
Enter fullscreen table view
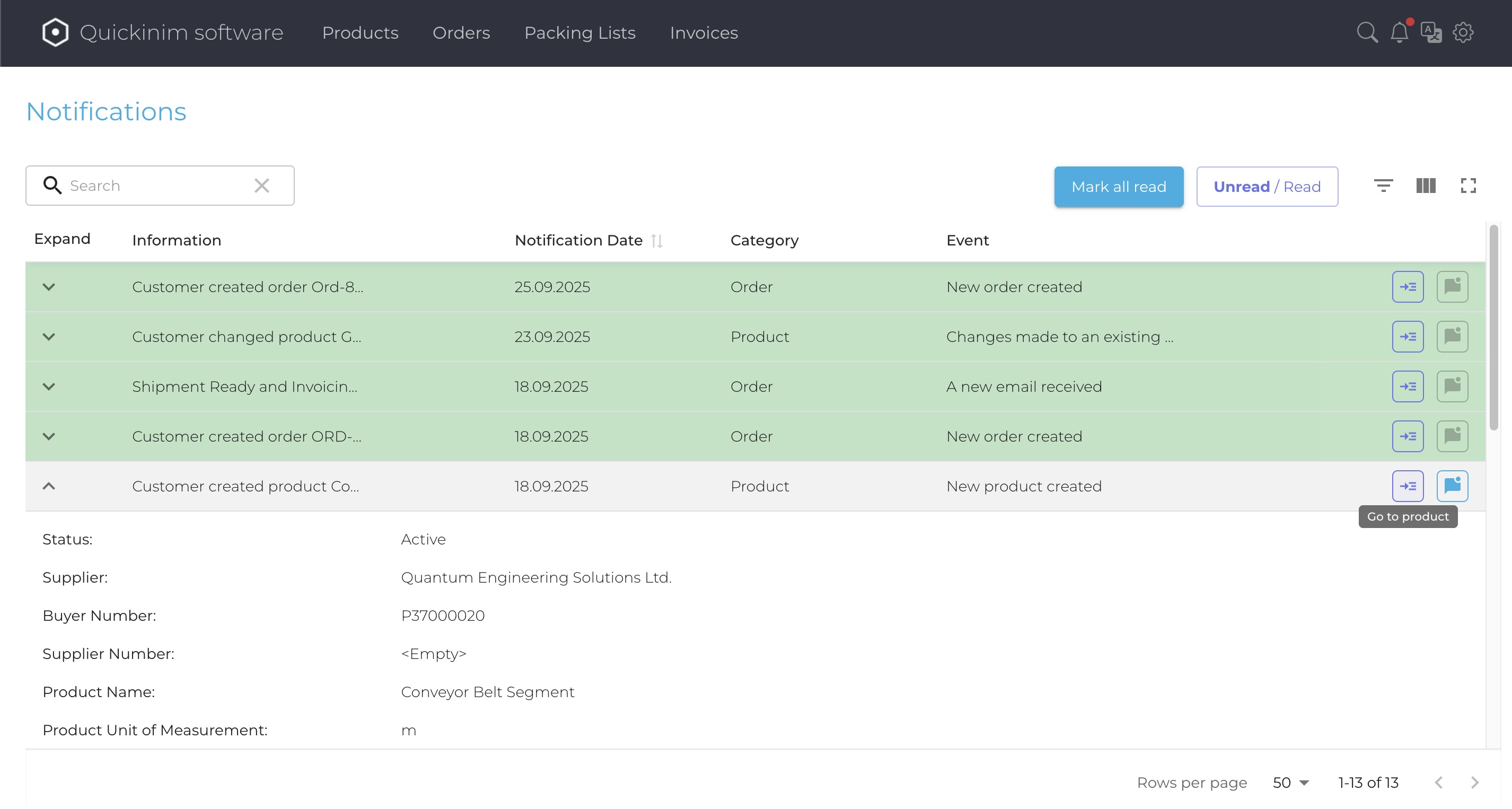coord(1469,186)
